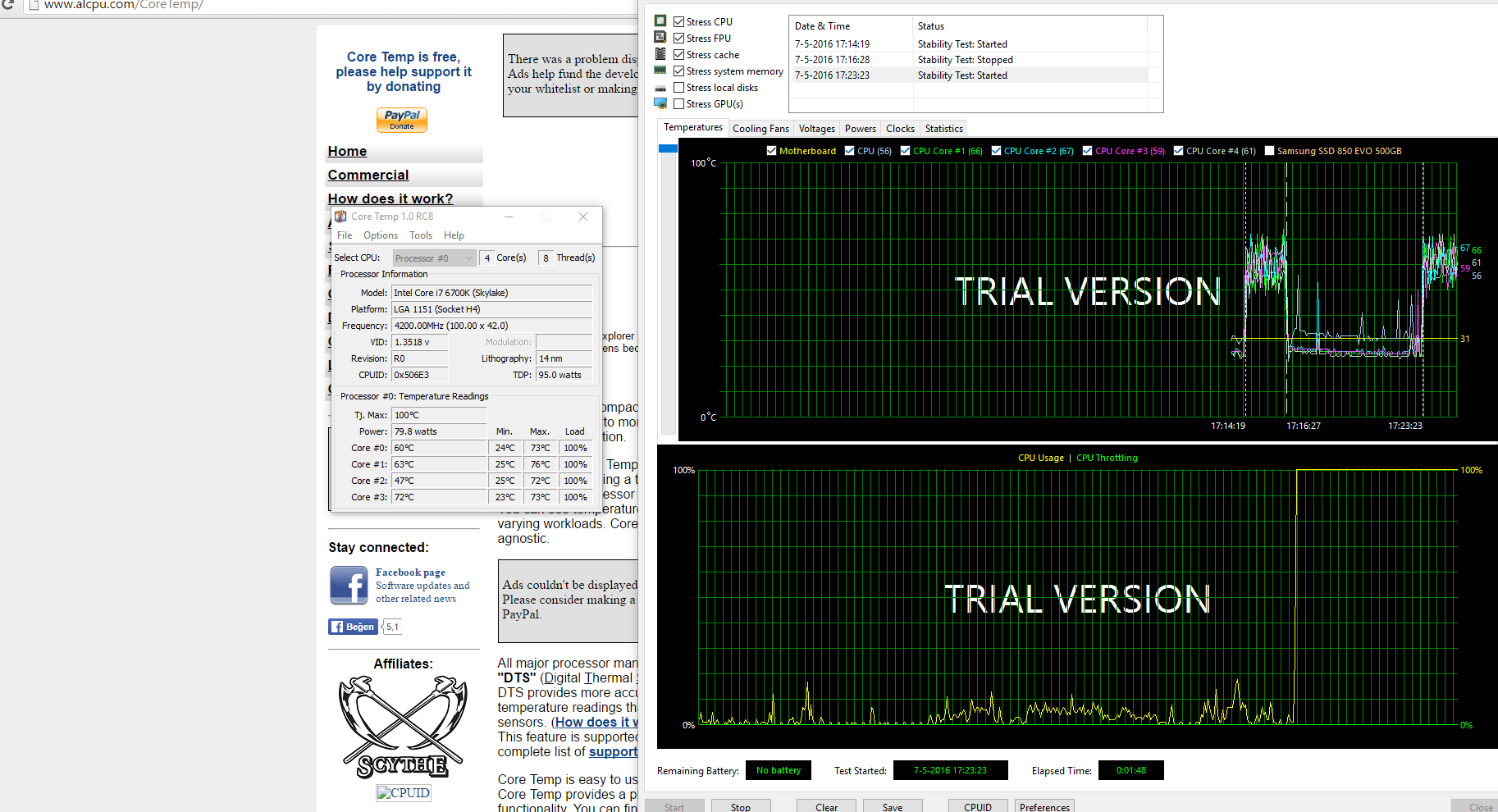Image resolution: width=1498 pixels, height=812 pixels.
Task: Open Core Temp Options menu
Action: (x=381, y=235)
